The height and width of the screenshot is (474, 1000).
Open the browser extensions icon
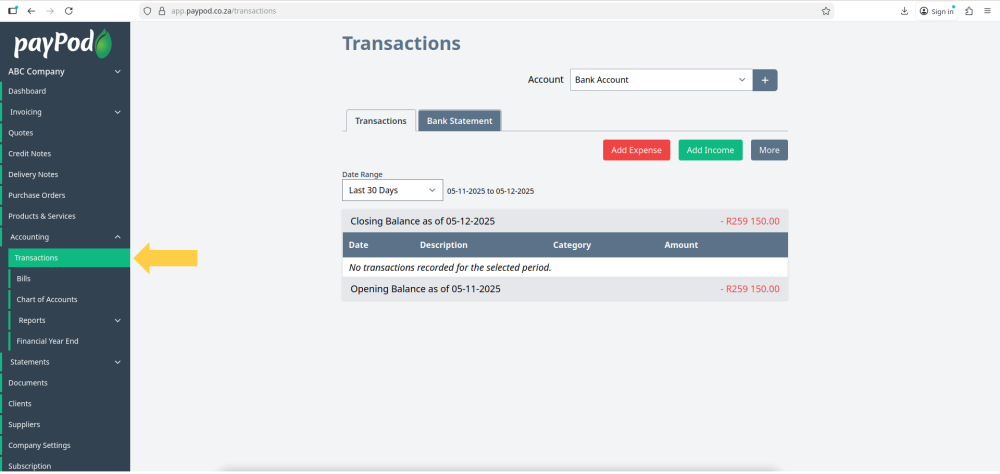coord(969,11)
